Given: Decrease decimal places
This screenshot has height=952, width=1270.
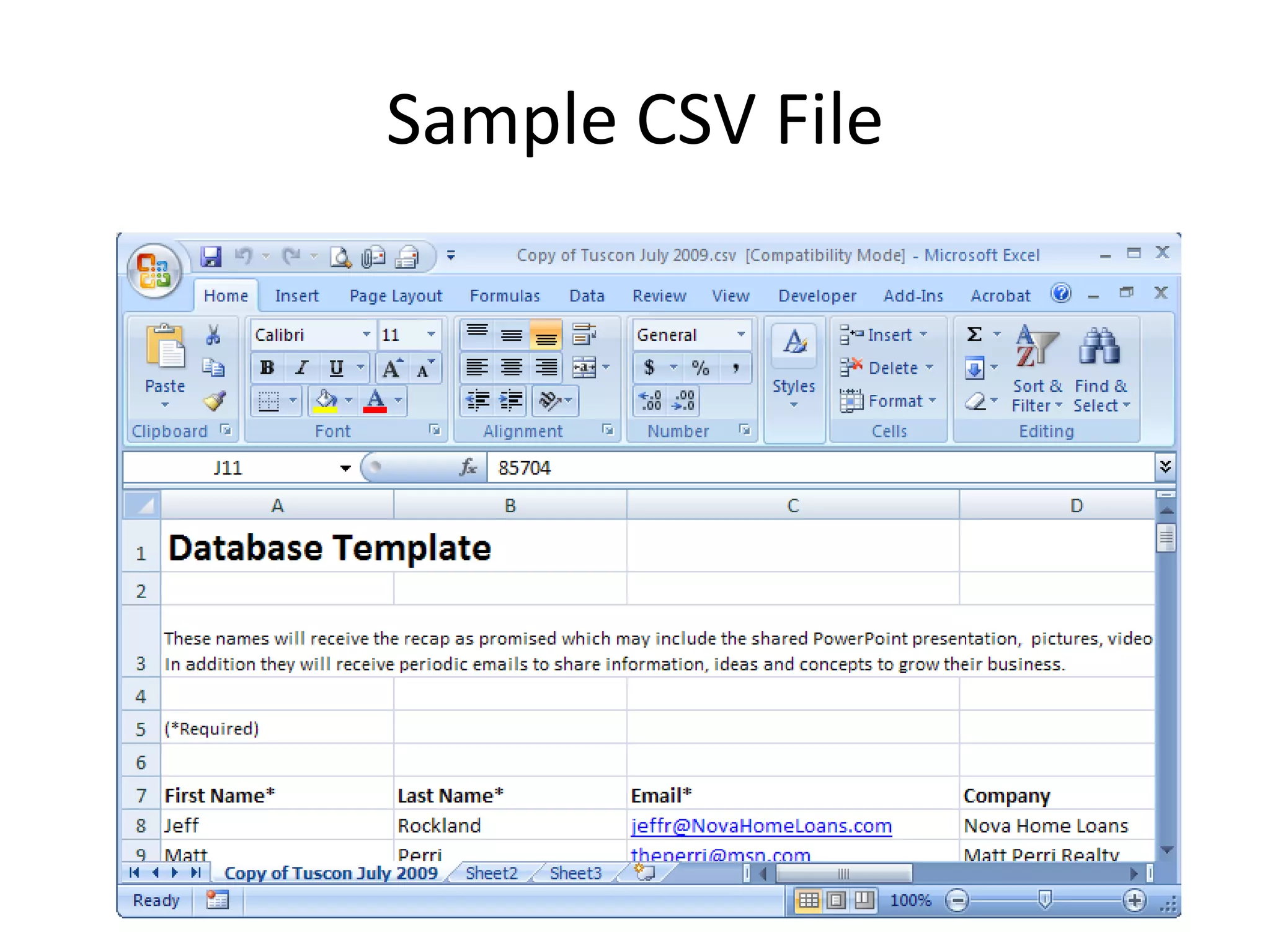Looking at the screenshot, I should (x=683, y=401).
